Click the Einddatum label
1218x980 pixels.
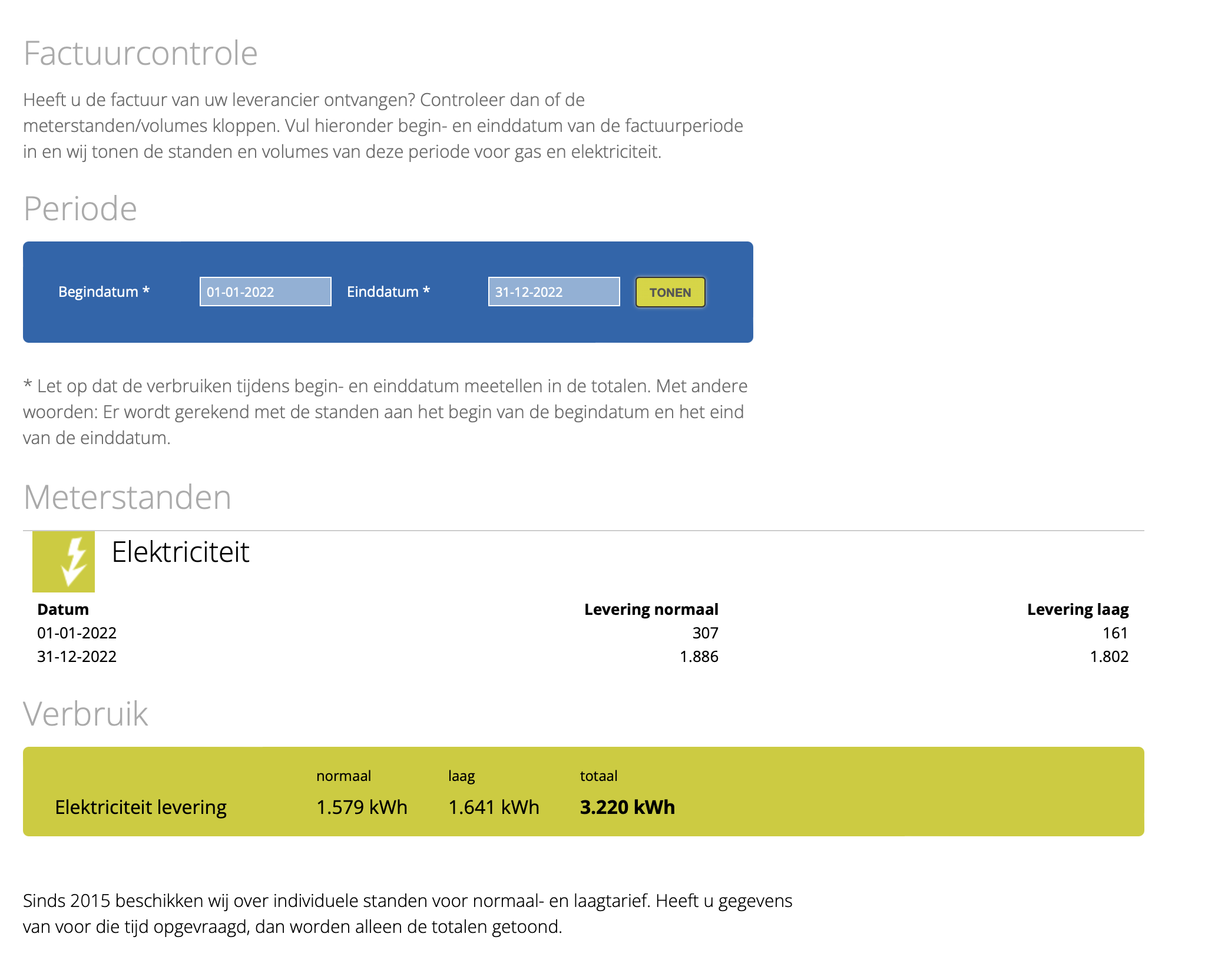389,292
